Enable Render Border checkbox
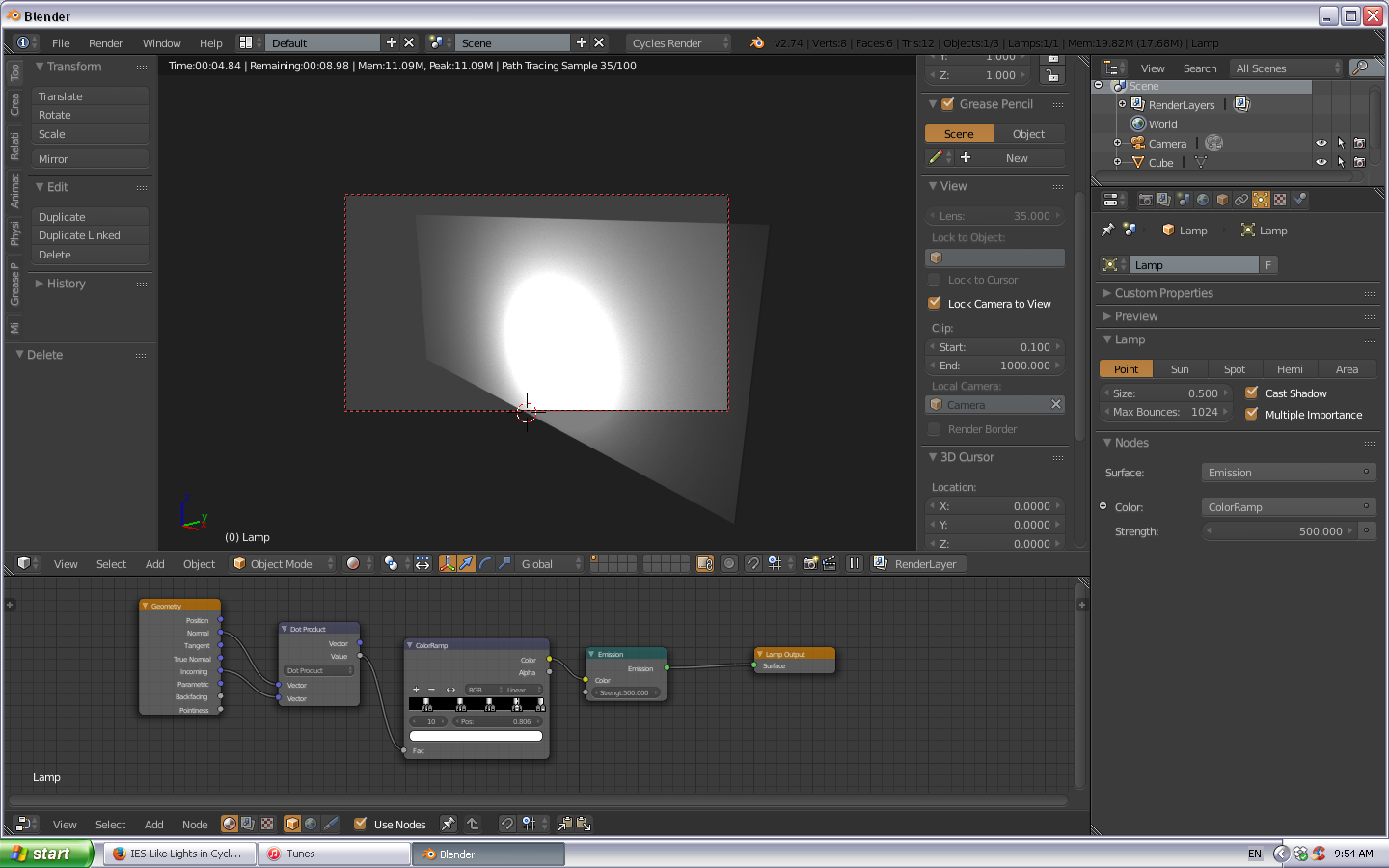Viewport: 1389px width, 868px height. pos(934,429)
